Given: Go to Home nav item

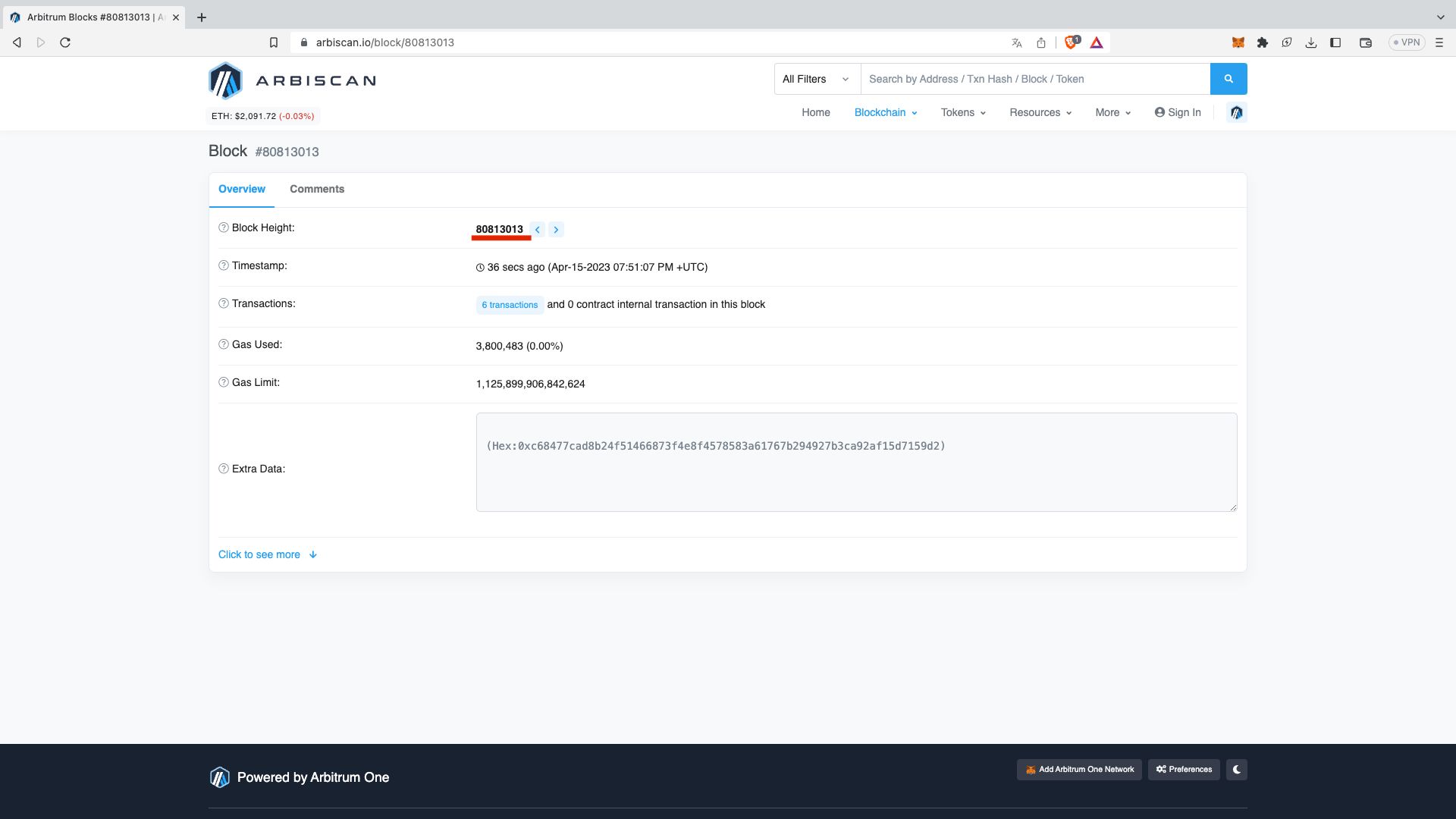Looking at the screenshot, I should pos(816,112).
